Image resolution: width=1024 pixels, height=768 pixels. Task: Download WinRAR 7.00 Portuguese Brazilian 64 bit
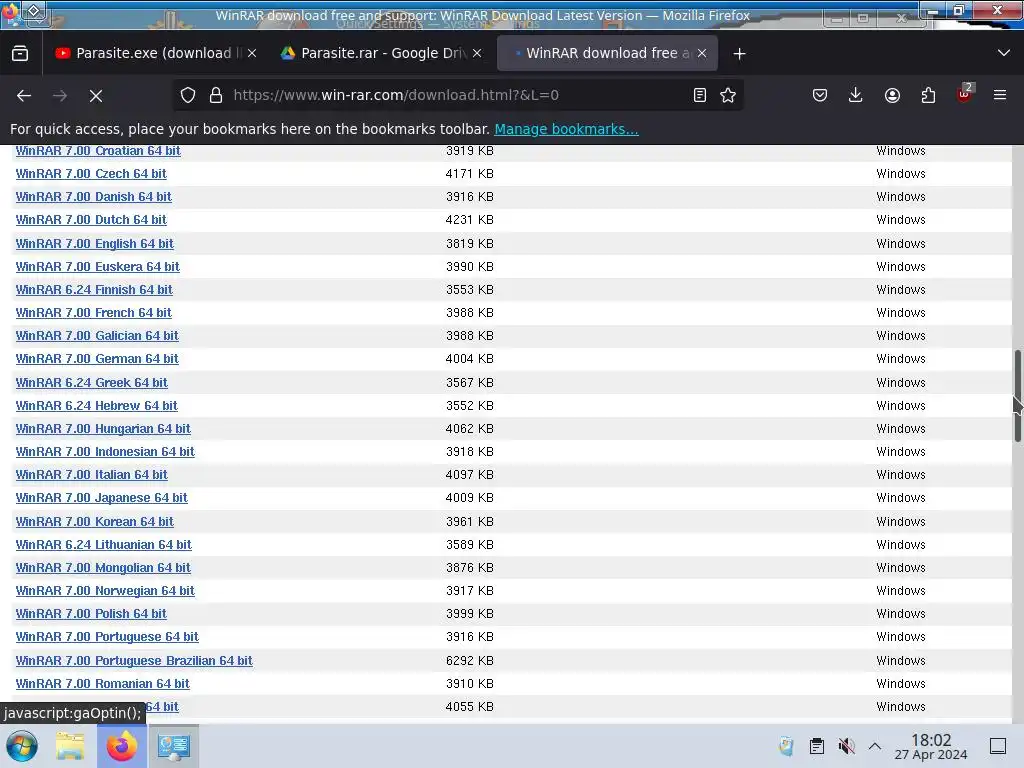(x=134, y=661)
